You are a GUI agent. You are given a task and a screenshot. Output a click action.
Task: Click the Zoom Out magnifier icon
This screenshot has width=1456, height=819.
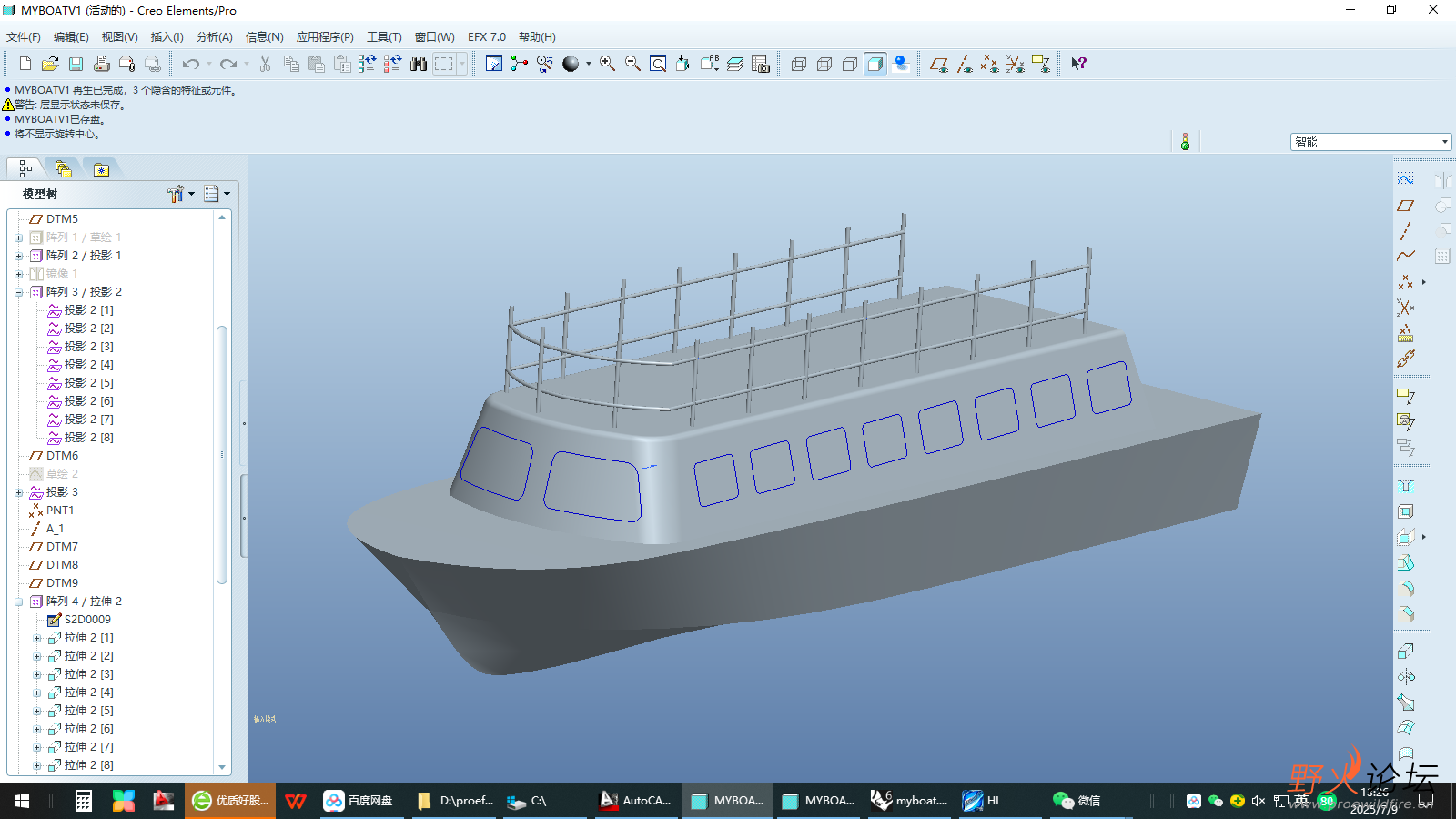(632, 64)
